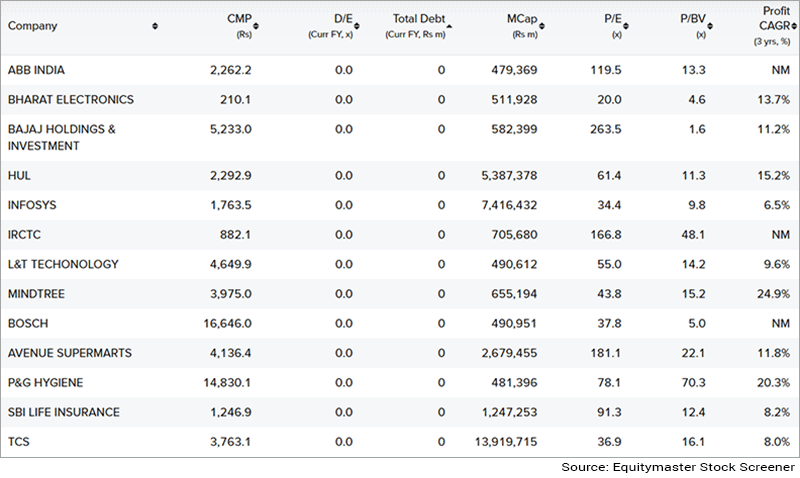
Task: Click the Company column header label
Action: click(32, 26)
